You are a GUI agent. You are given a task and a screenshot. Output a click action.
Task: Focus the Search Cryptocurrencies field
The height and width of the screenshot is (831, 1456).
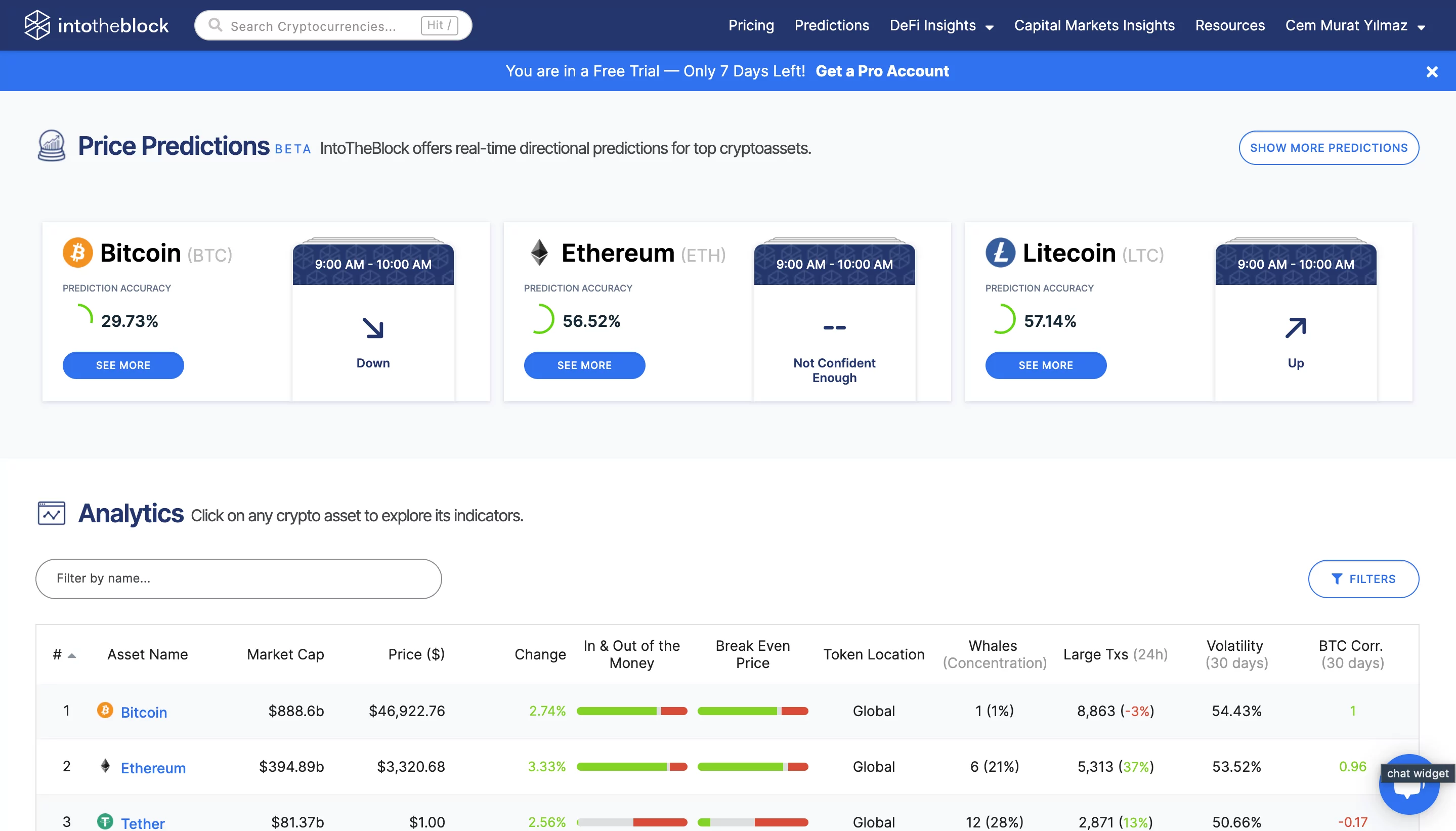pyautogui.click(x=332, y=25)
